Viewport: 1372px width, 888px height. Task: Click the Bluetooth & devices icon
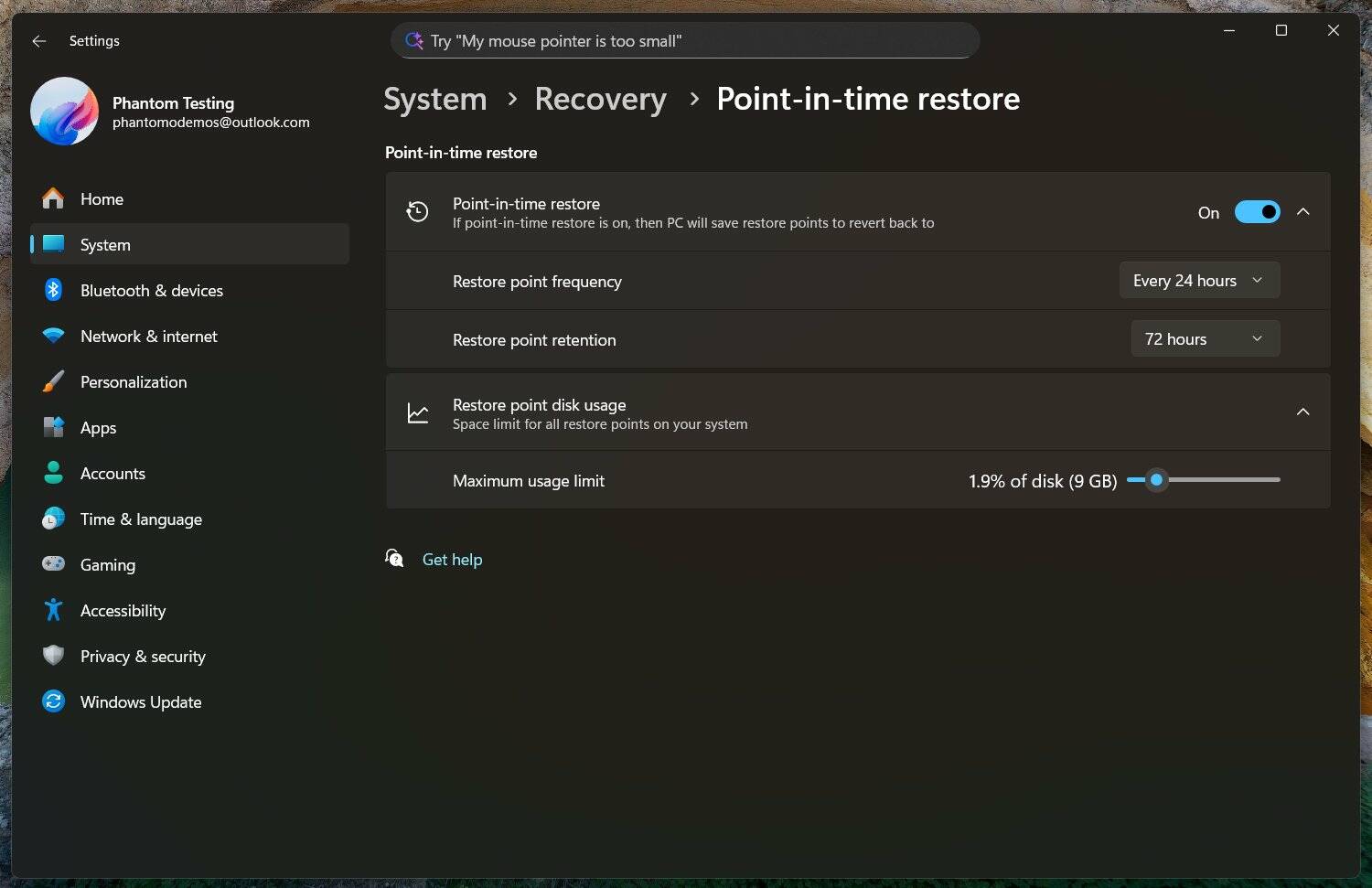(53, 290)
